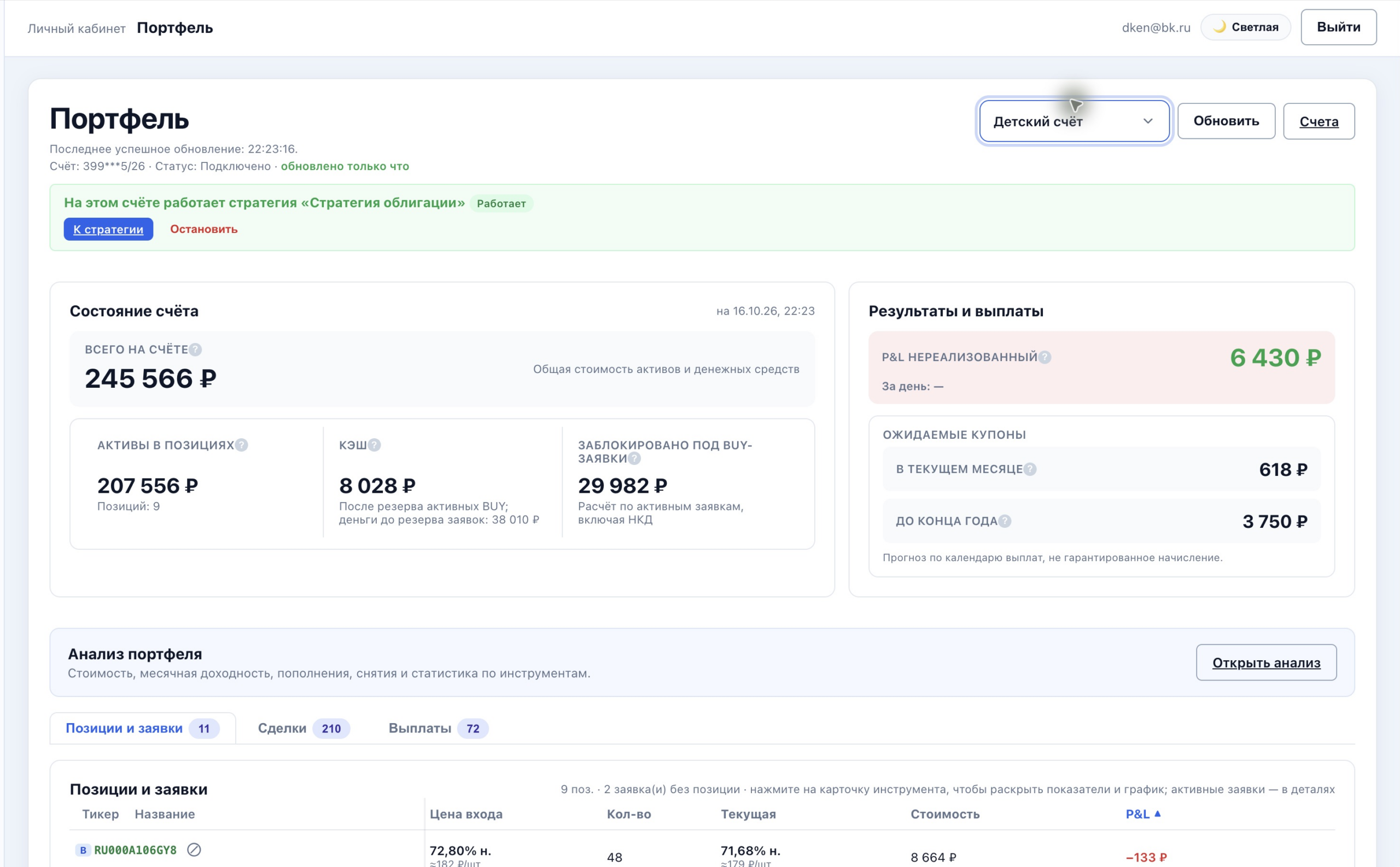Toggle the «Светлая» theme switch
The height and width of the screenshot is (867, 1400).
[1245, 27]
